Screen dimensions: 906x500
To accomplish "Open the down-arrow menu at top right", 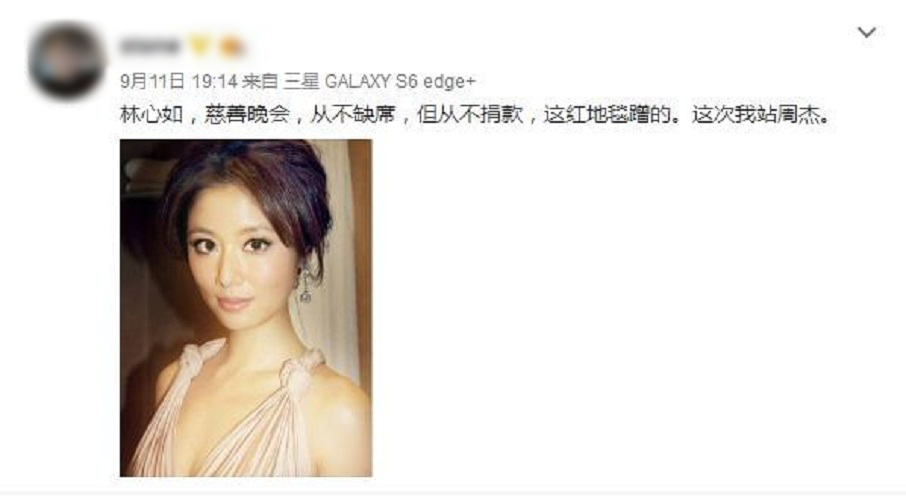I will click(866, 32).
